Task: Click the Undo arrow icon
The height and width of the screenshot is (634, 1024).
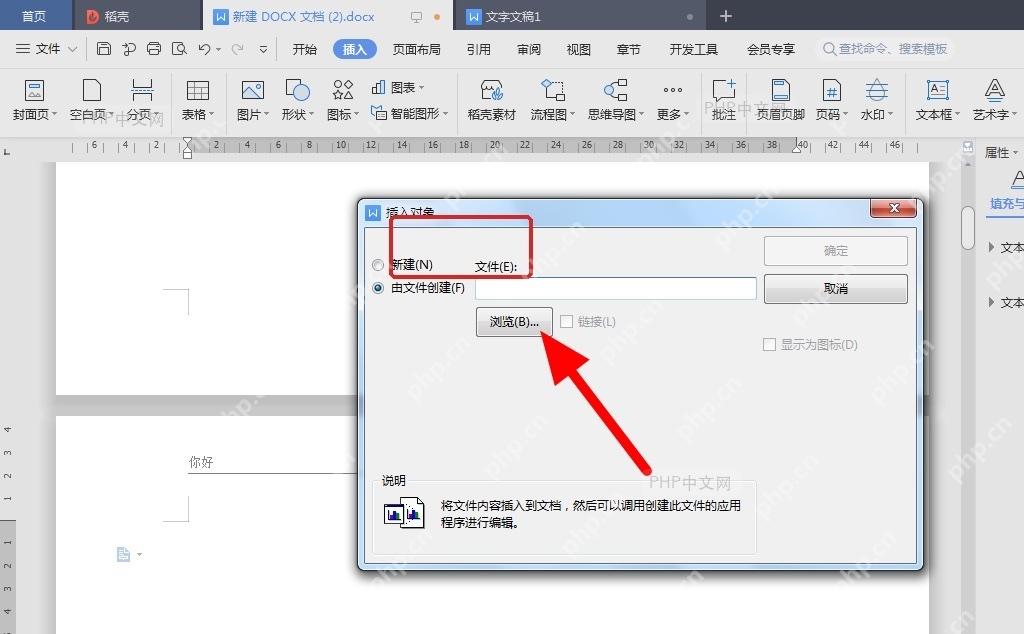Action: click(204, 49)
